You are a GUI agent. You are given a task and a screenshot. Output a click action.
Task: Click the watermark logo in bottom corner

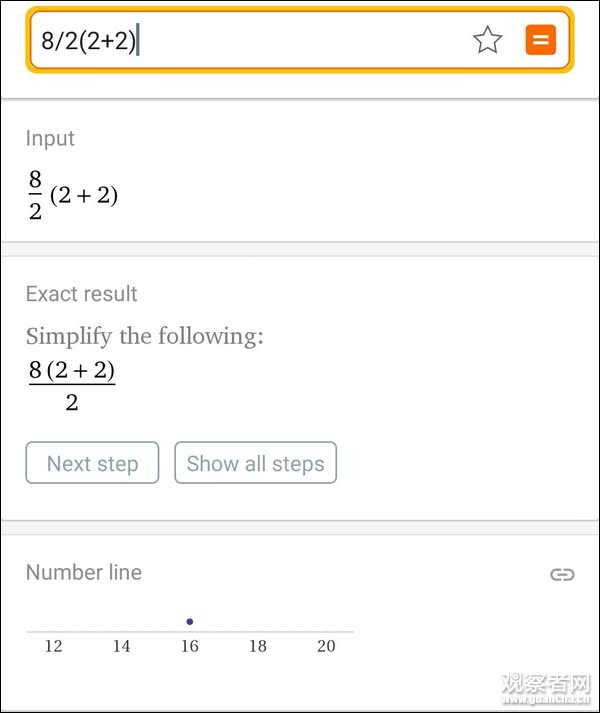(x=545, y=690)
